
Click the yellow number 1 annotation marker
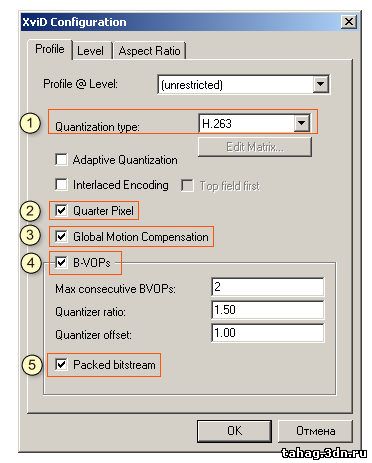(x=30, y=123)
